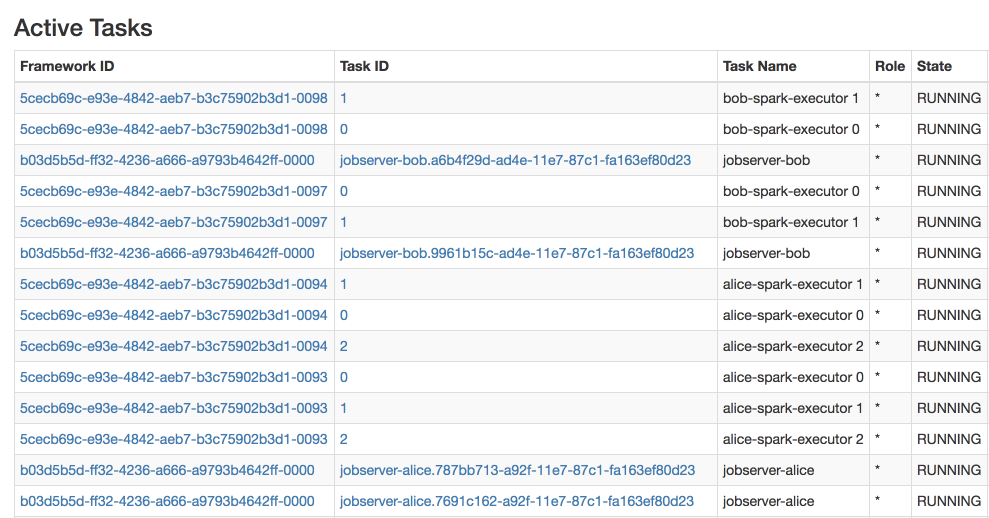Screen dimensions: 989x518
Task: Open jobserver-alice.7691c162 task link
Action: point(517,501)
